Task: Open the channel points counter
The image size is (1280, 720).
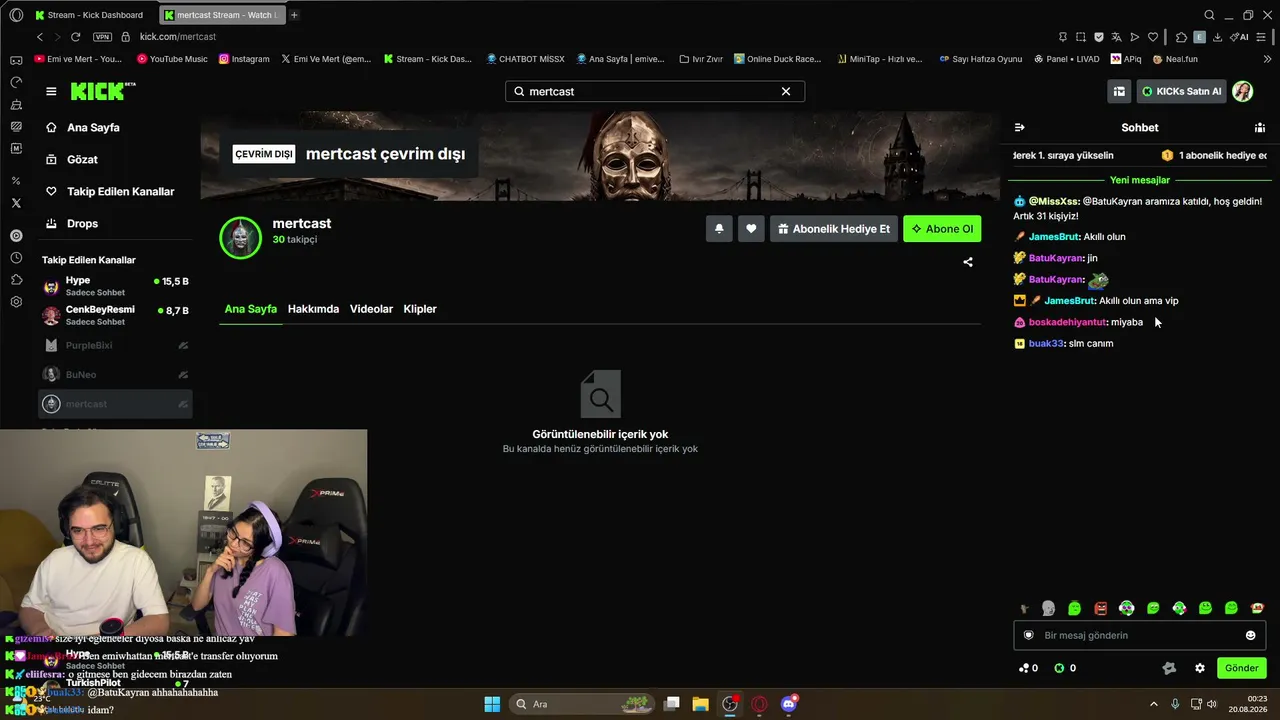Action: pyautogui.click(x=1028, y=668)
